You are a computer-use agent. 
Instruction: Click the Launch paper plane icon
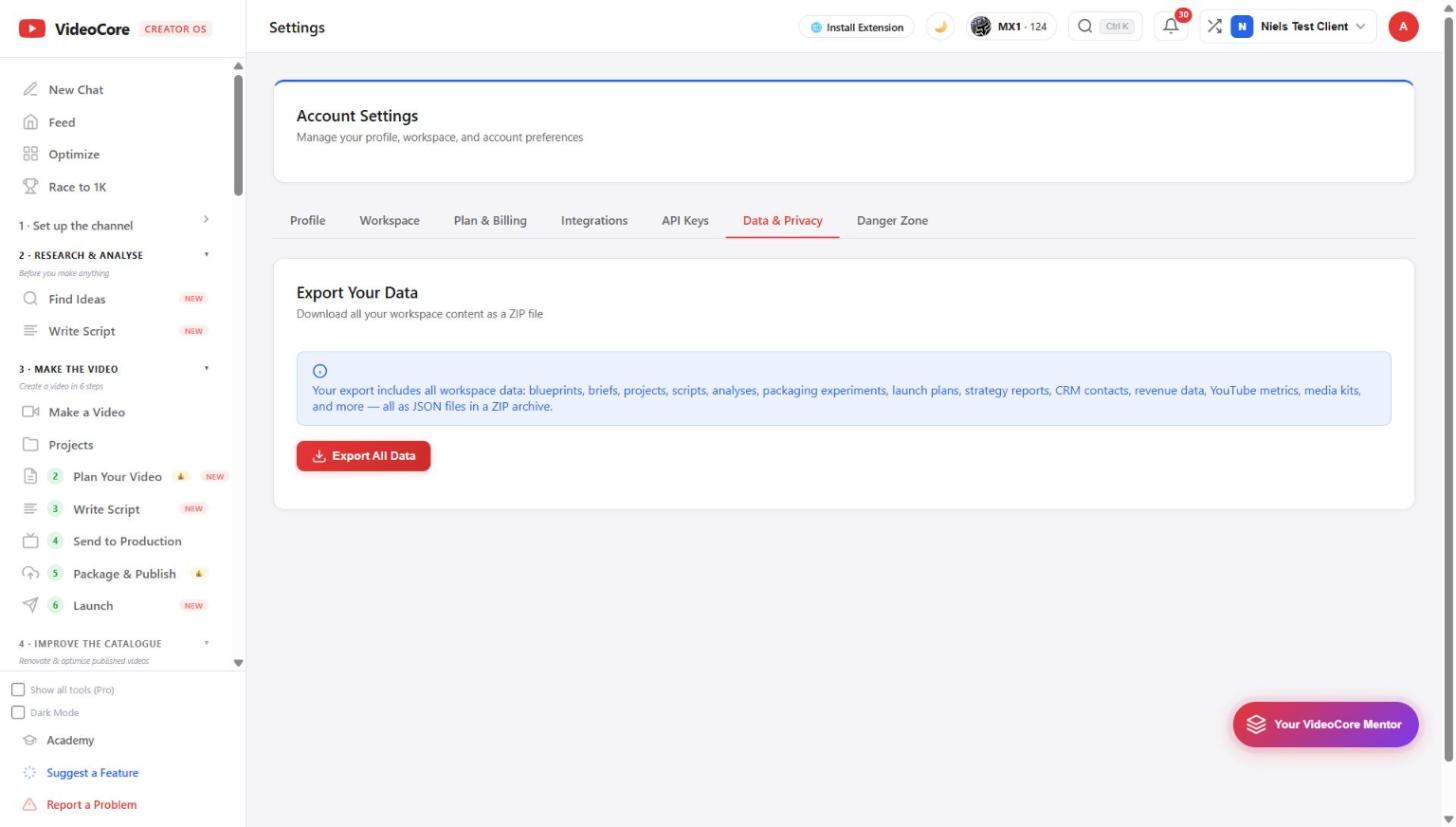tap(30, 605)
